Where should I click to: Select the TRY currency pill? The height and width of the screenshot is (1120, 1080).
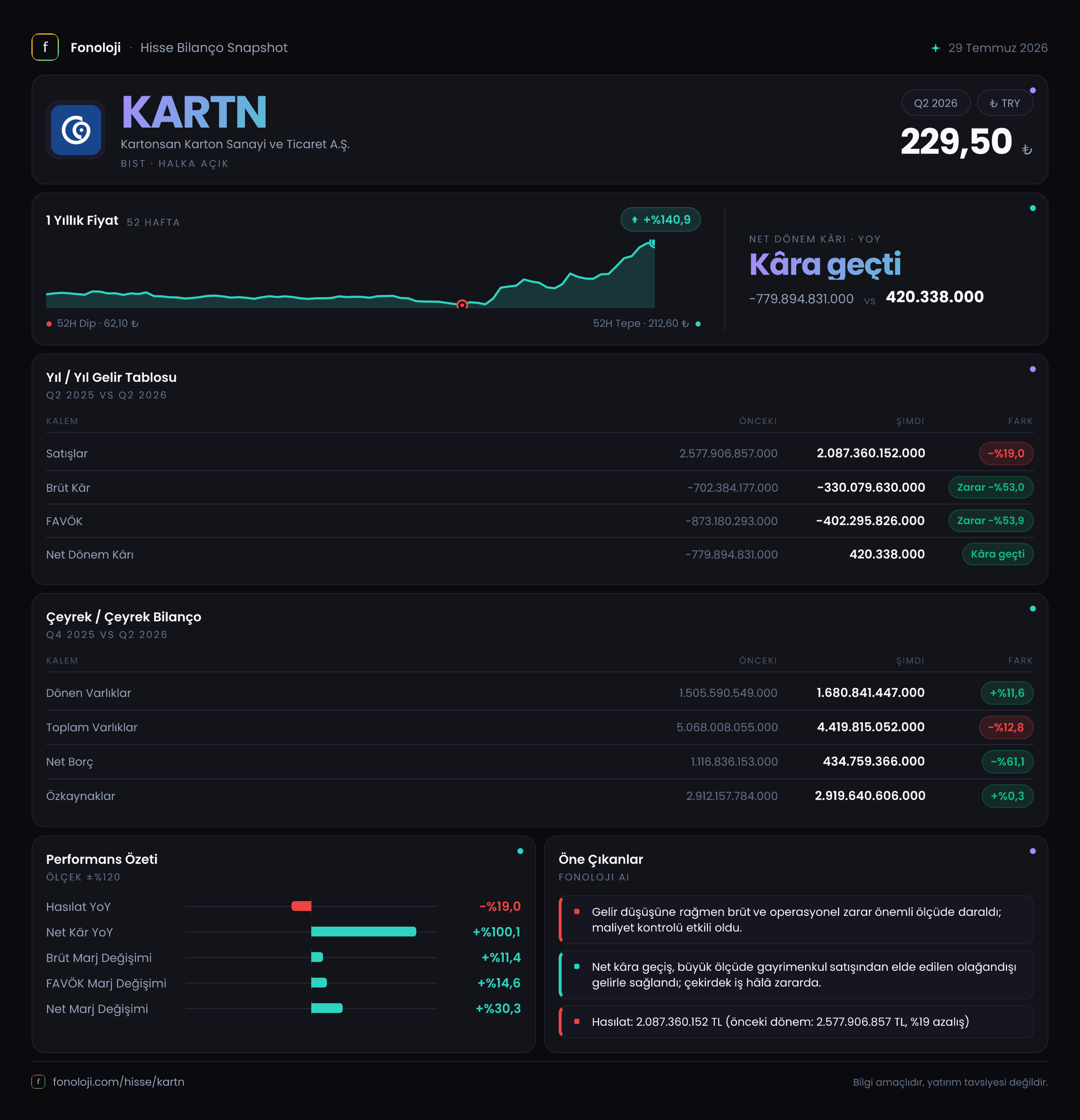[x=1004, y=104]
